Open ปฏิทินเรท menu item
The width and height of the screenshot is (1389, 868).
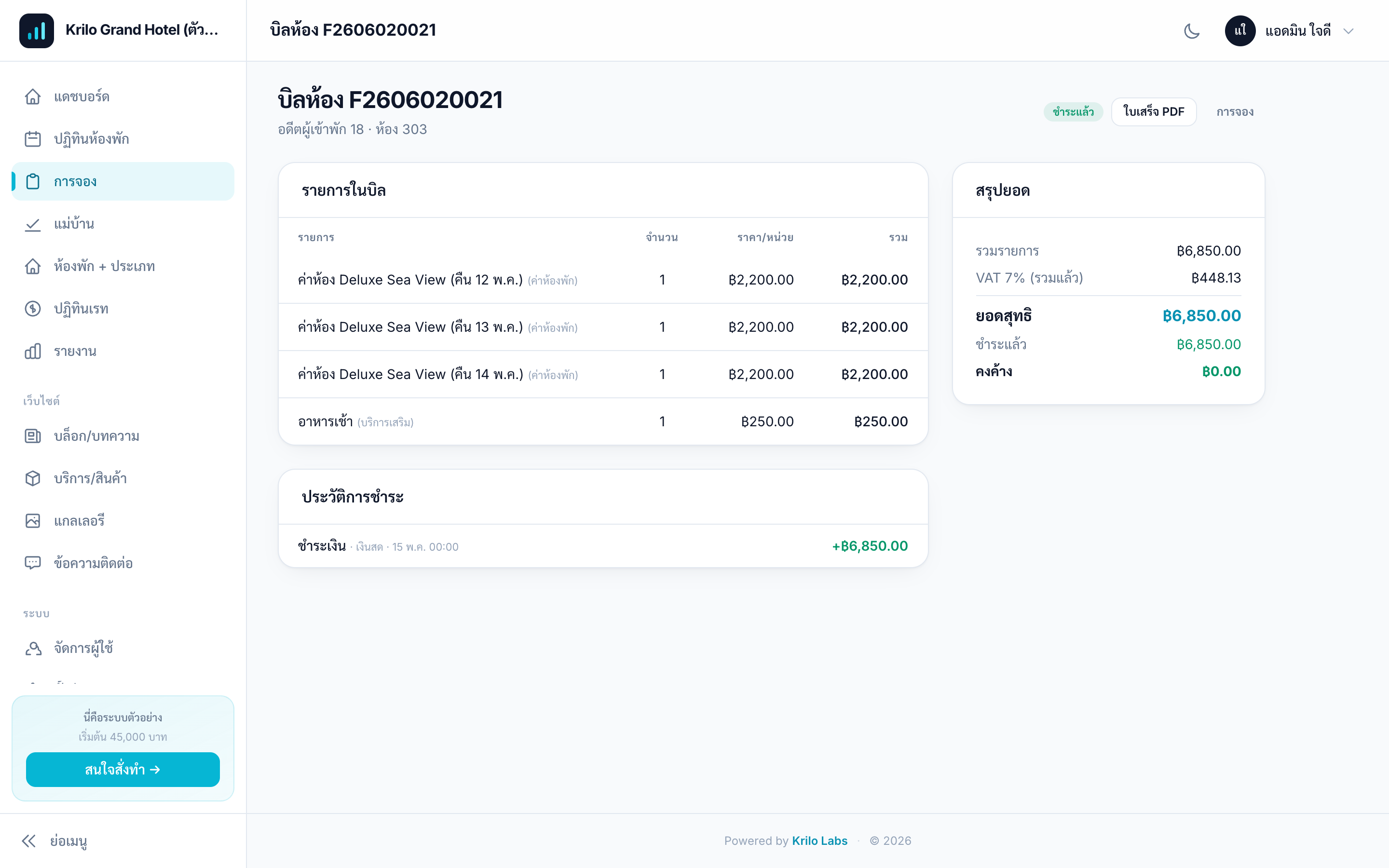coord(123,309)
